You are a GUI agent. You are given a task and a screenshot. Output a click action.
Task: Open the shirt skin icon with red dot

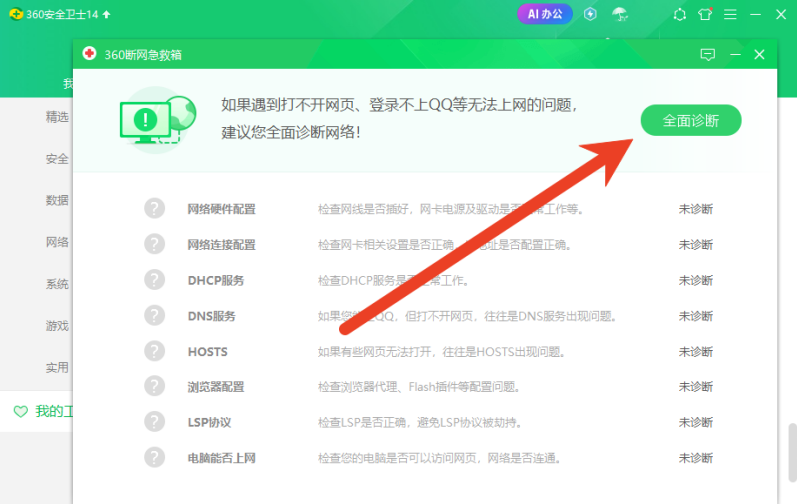point(705,14)
